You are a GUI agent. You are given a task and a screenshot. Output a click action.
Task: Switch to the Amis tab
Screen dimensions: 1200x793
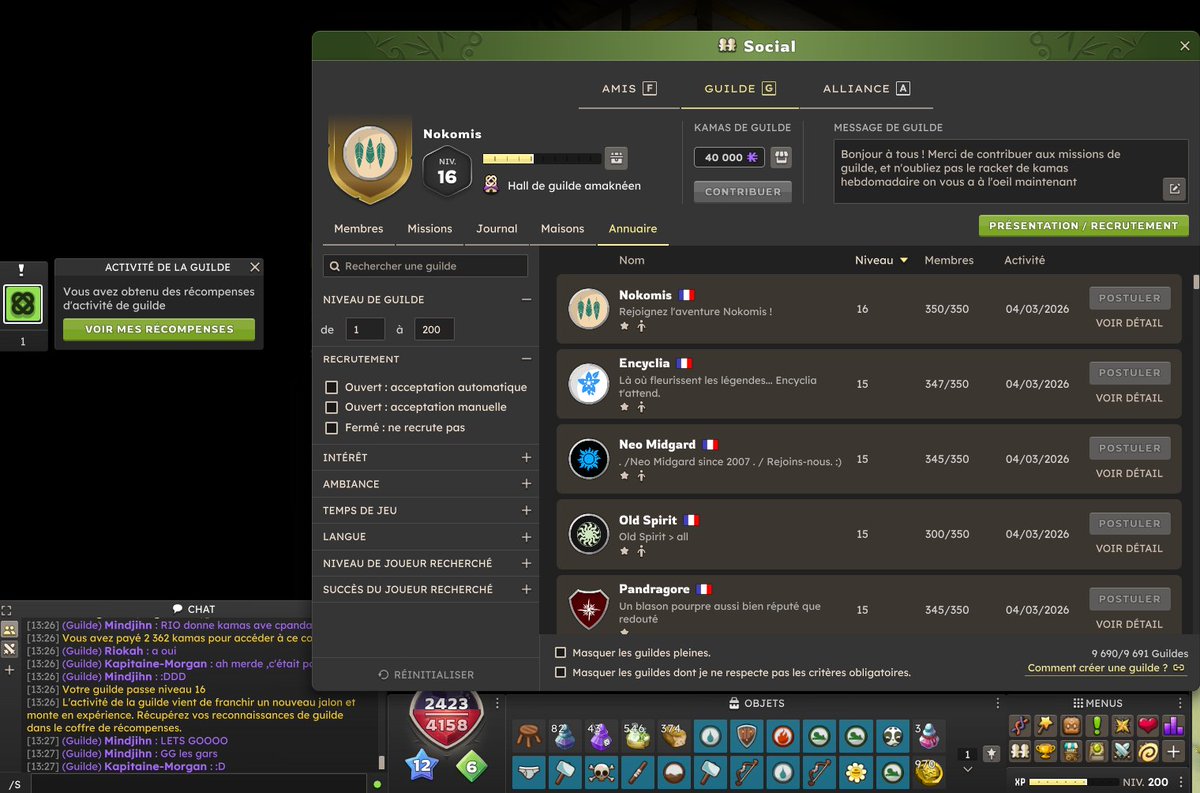pos(628,88)
